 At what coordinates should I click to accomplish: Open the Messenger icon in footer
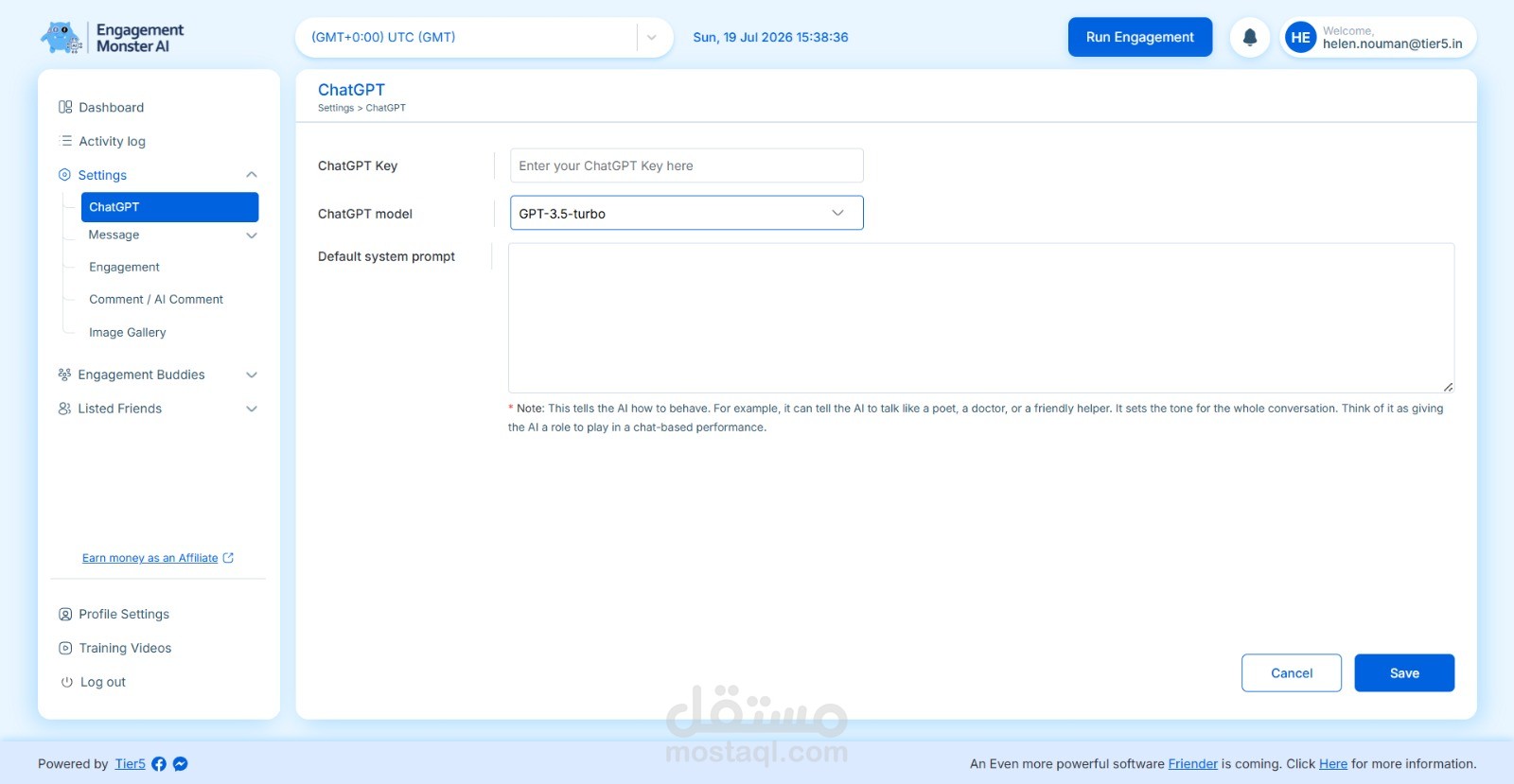click(181, 764)
